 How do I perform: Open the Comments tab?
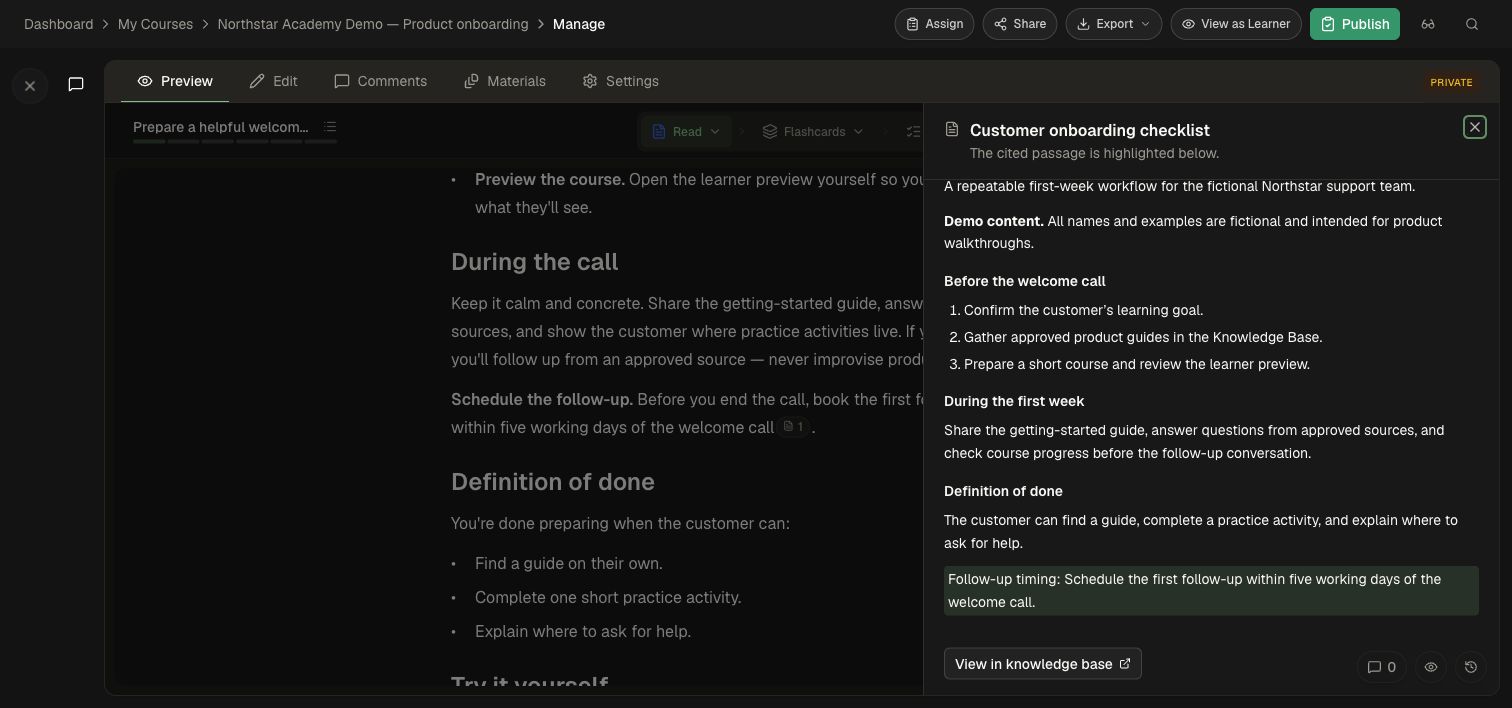(381, 81)
